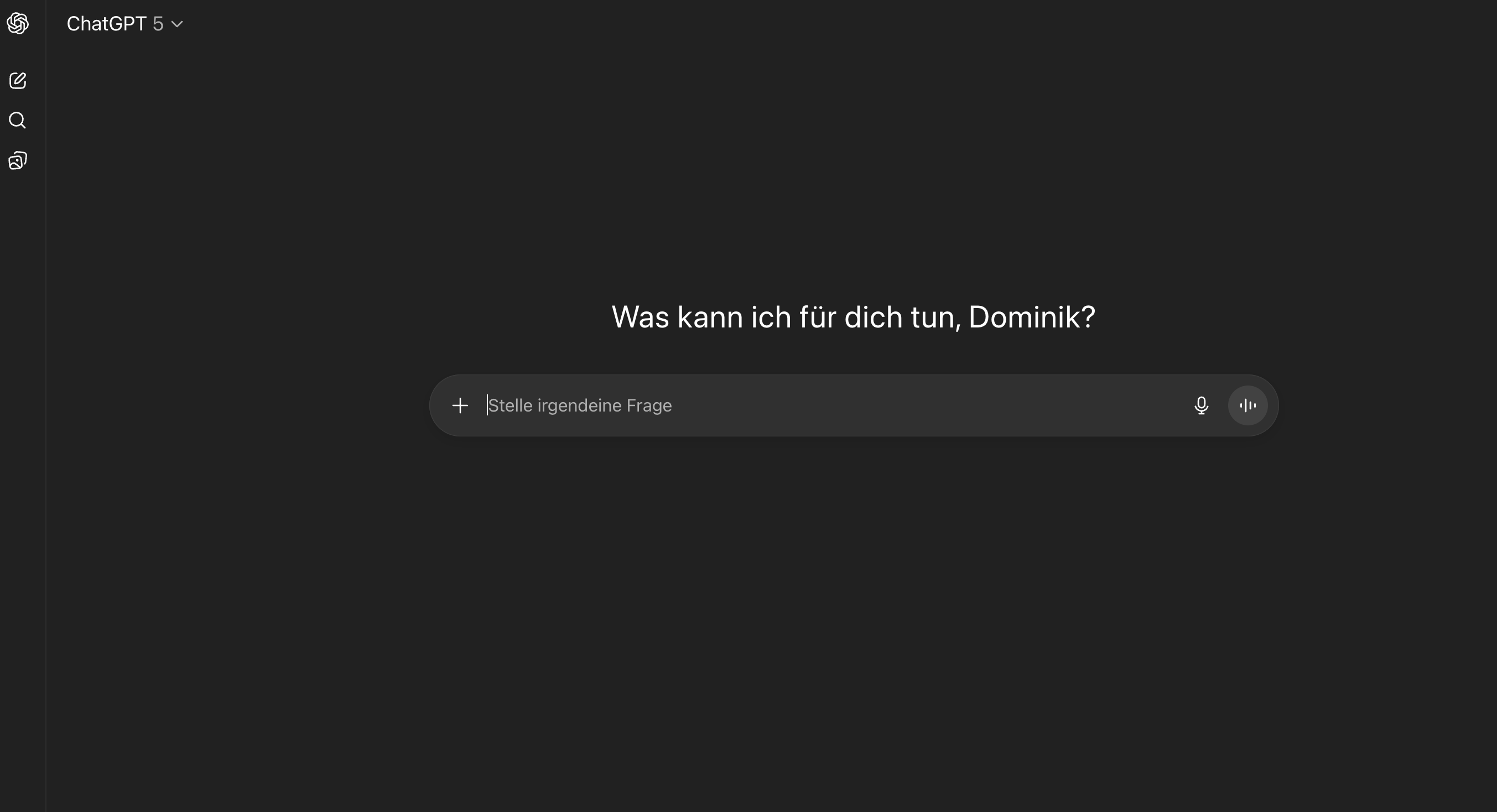
Task: Start dictation with the microphone icon
Action: [x=1201, y=405]
